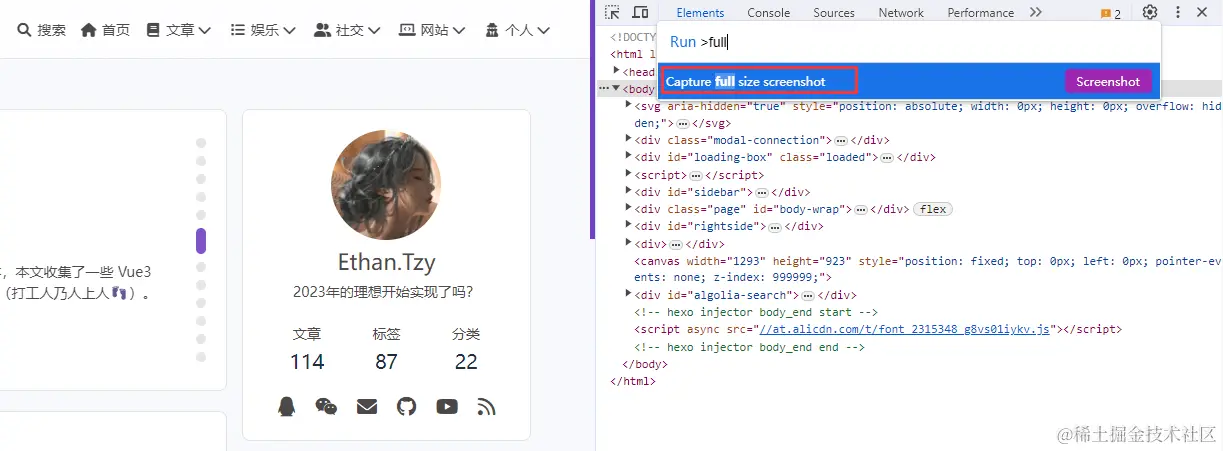Open the 个人 dropdown menu

517,30
